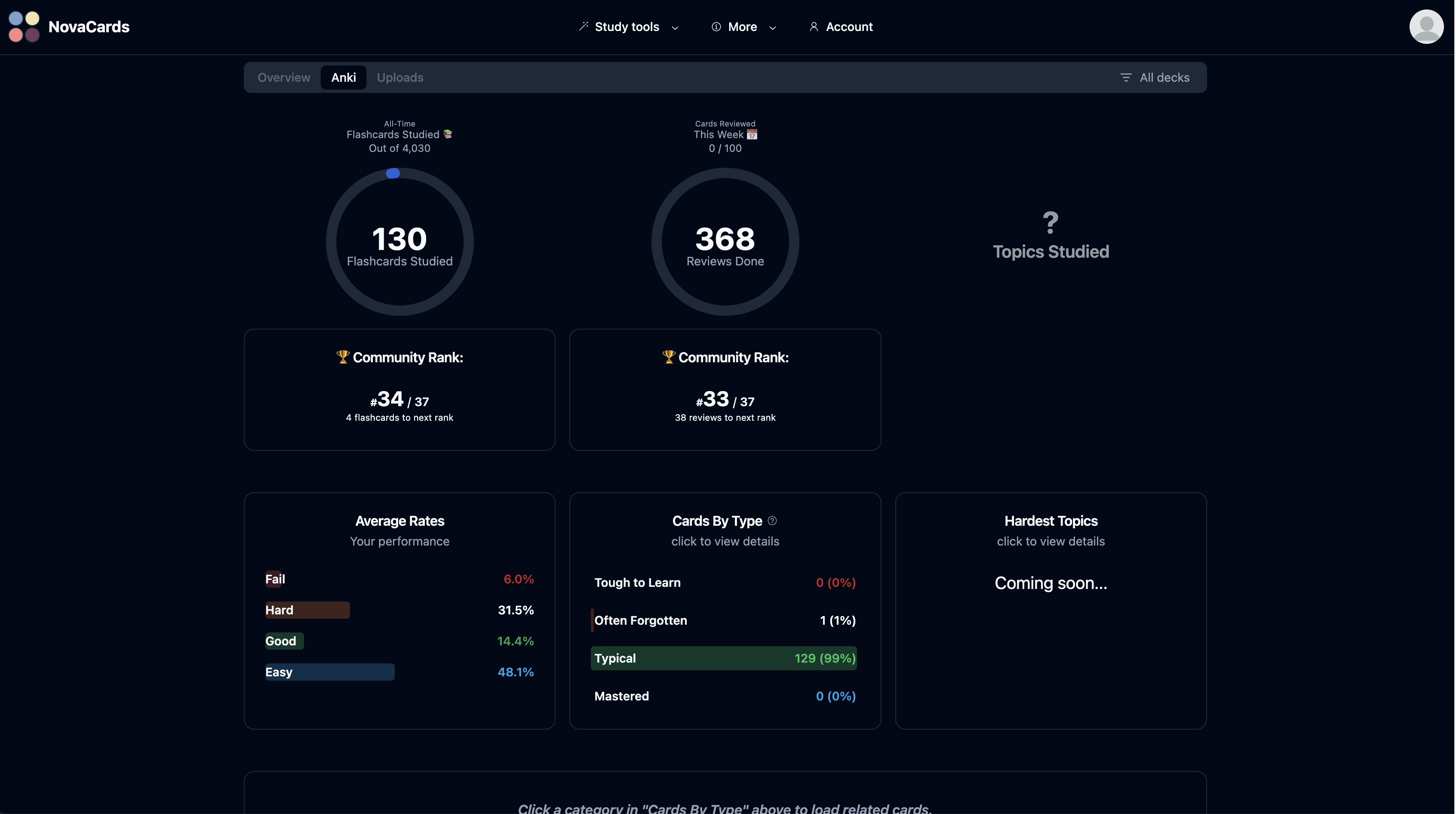This screenshot has height=814, width=1456.
Task: Expand the More menu chevron
Action: tap(772, 28)
